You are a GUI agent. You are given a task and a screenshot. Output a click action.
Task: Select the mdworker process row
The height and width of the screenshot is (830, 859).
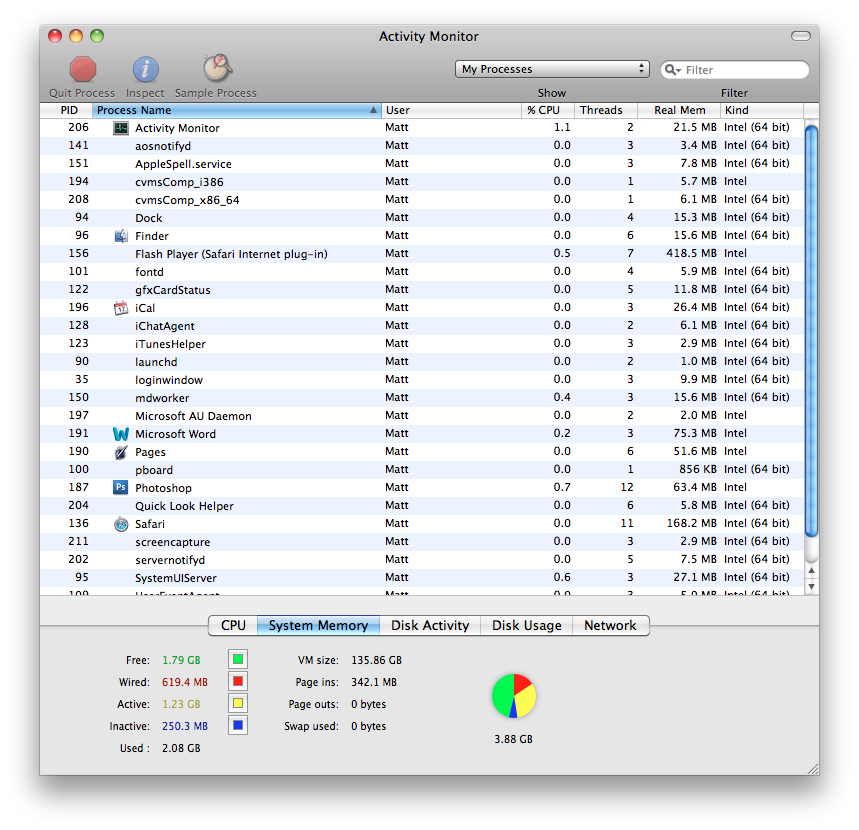(x=422, y=398)
